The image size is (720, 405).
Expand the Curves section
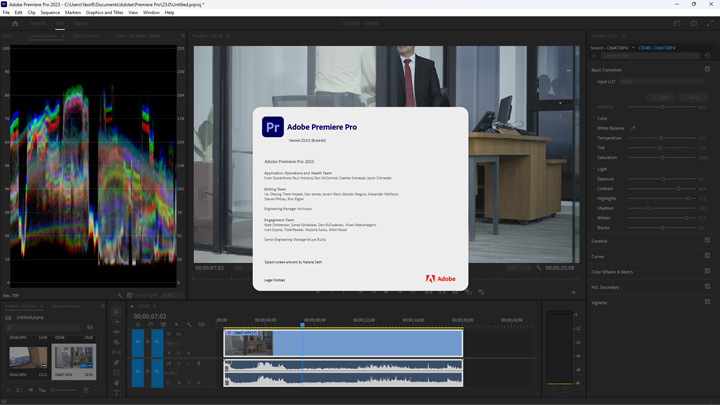(597, 257)
